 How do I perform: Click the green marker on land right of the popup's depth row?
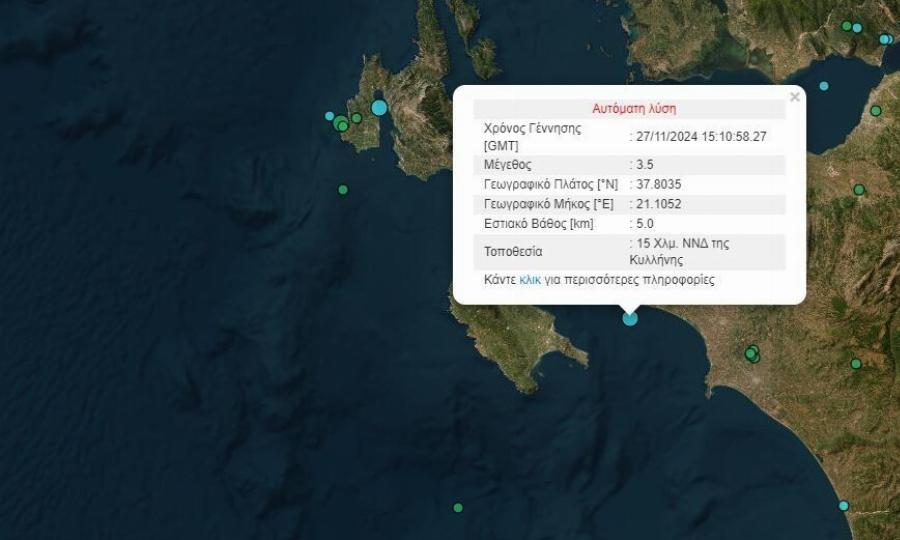(x=859, y=189)
